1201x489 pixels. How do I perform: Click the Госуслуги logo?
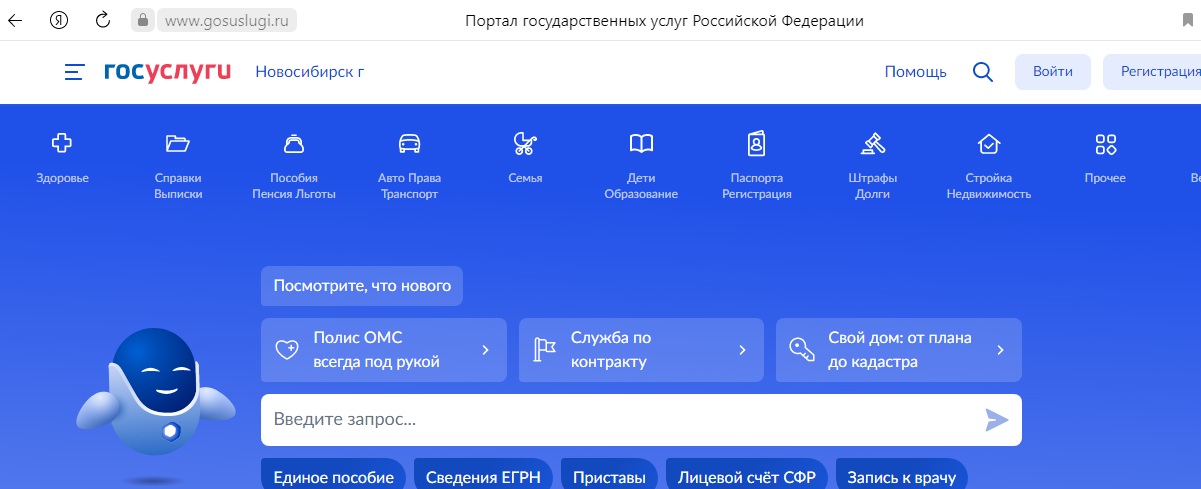pos(167,72)
